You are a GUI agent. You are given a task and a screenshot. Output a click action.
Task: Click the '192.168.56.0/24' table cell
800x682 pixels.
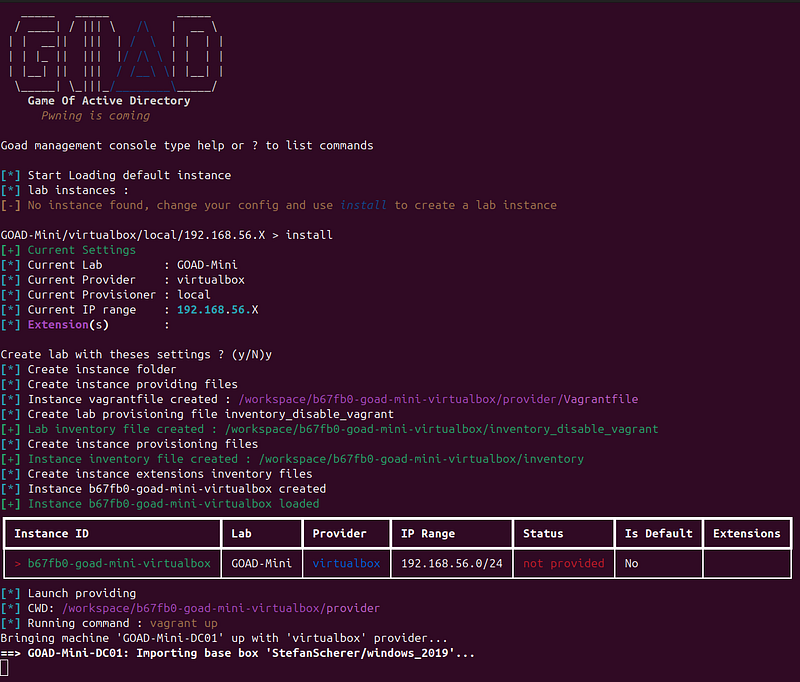click(x=452, y=564)
